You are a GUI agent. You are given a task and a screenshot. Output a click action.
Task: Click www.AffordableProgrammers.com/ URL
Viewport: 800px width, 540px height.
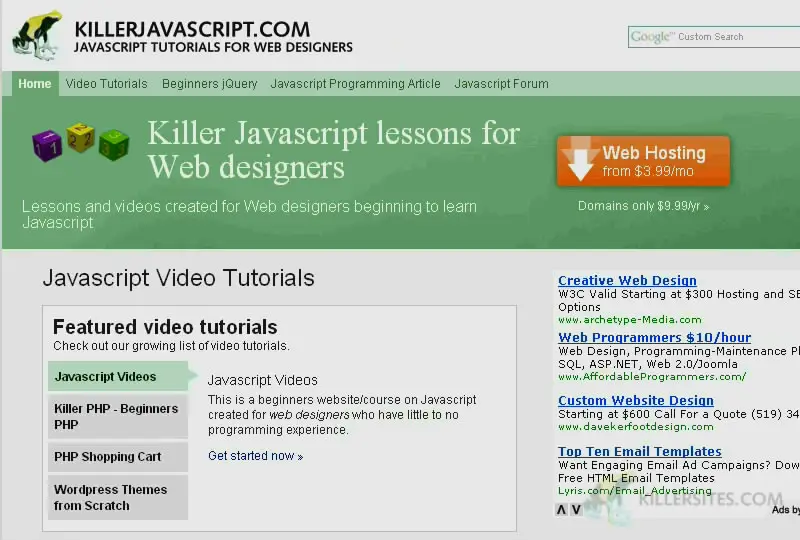[x=652, y=377]
